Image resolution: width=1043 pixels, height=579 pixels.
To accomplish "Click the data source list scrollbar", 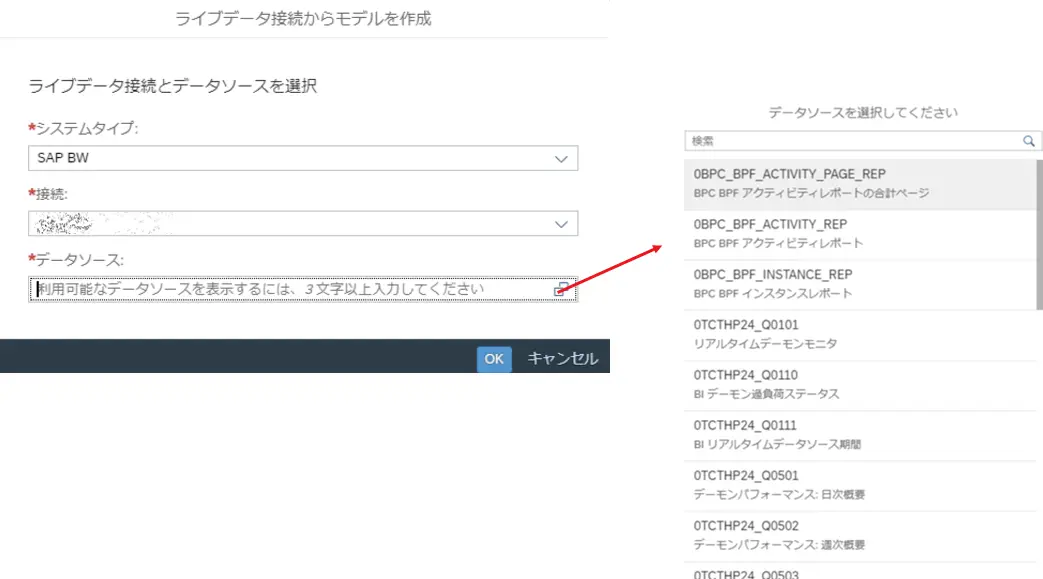I will coord(1040,234).
